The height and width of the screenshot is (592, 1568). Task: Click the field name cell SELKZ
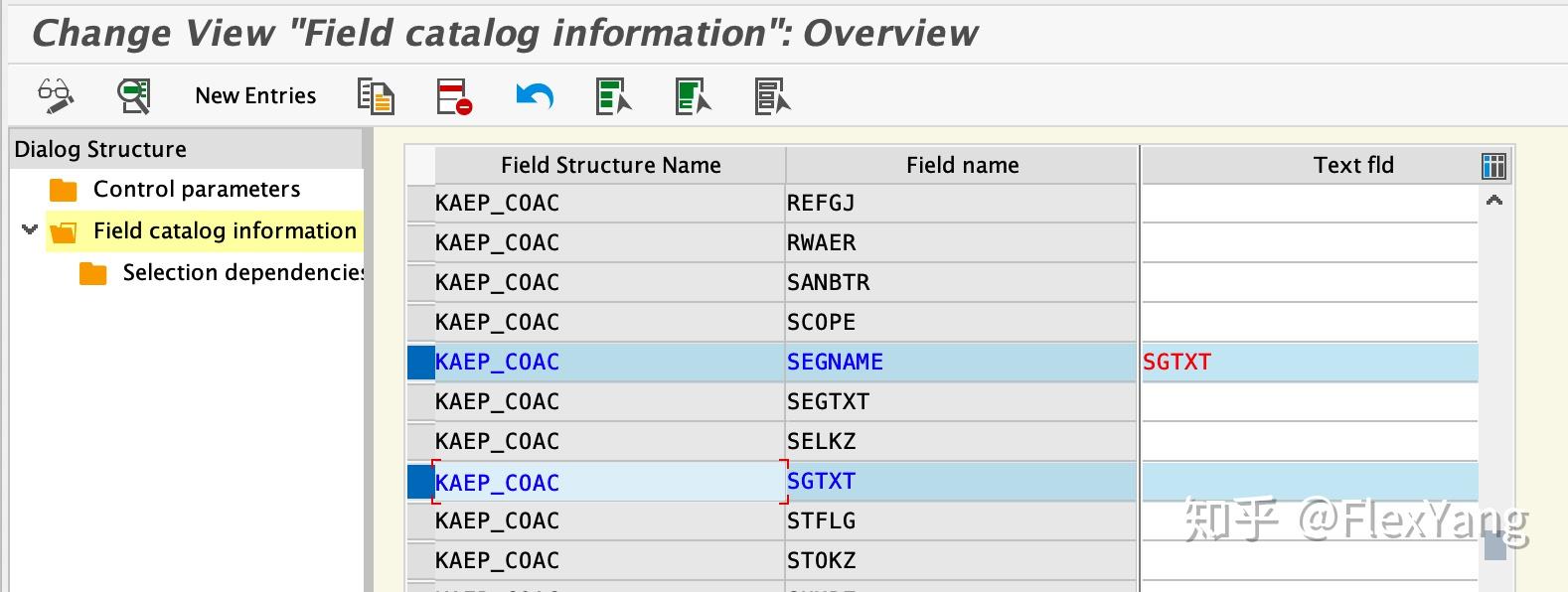(961, 441)
